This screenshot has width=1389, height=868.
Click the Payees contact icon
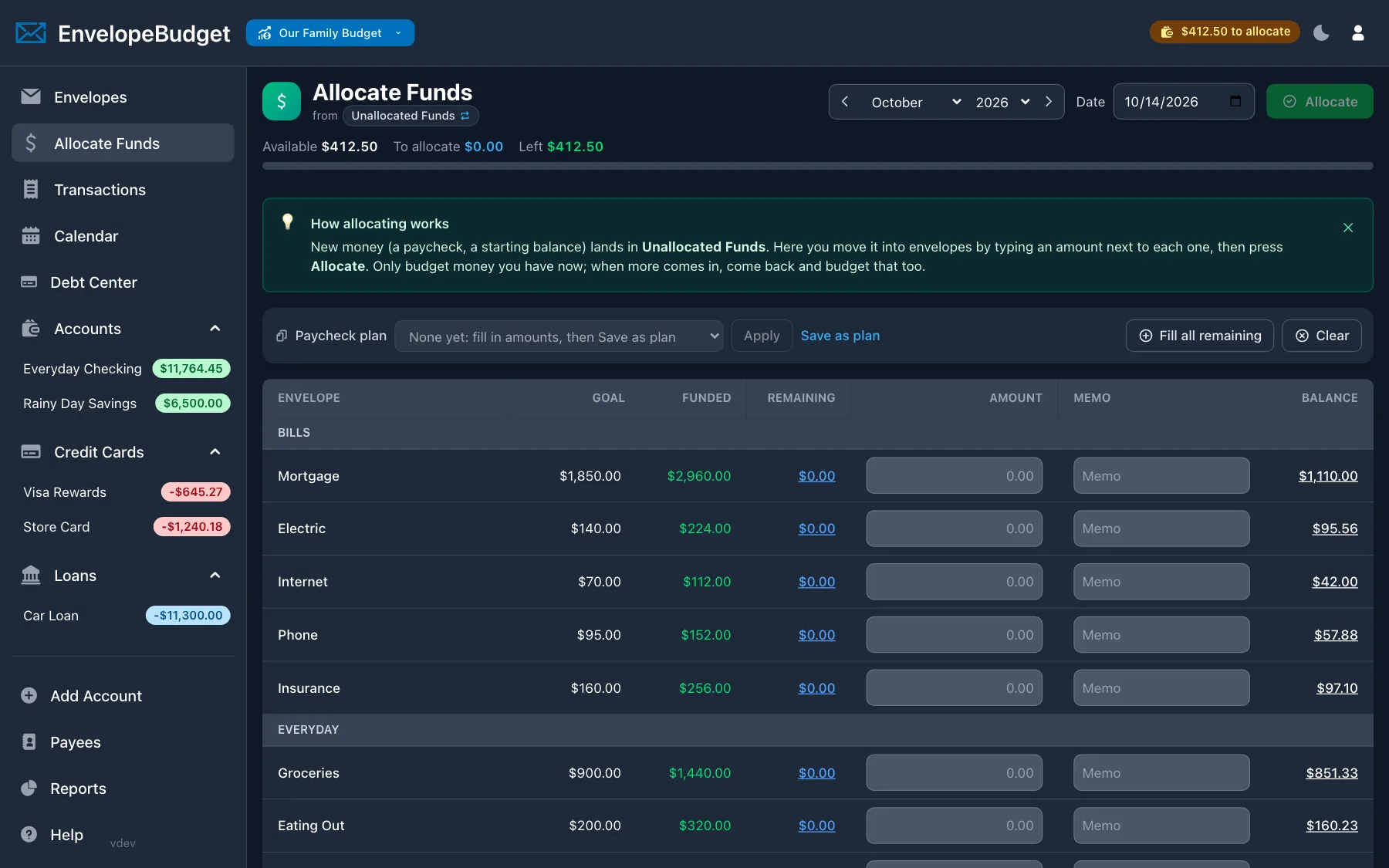point(29,741)
